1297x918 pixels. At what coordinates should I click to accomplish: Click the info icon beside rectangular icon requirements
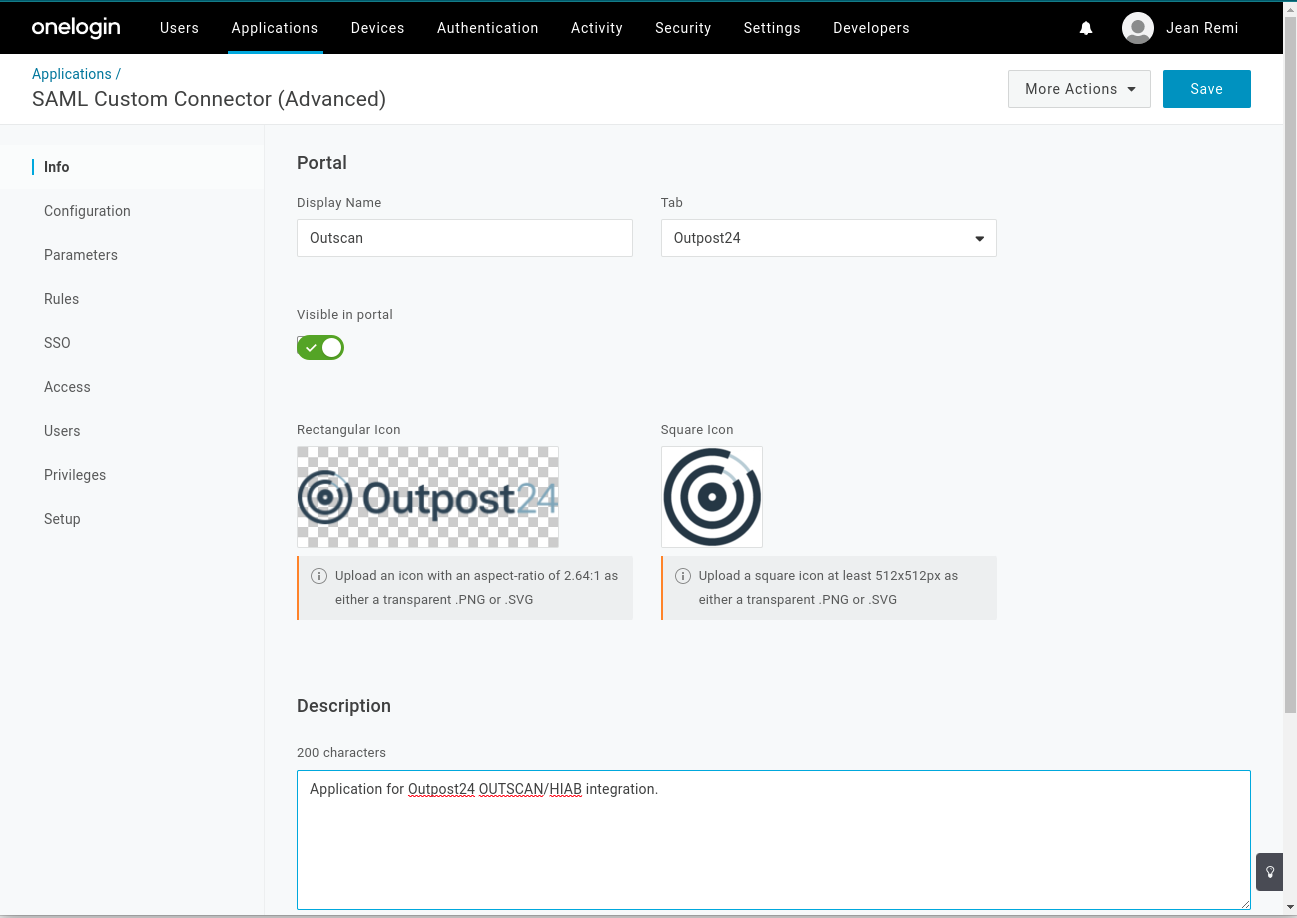[319, 575]
